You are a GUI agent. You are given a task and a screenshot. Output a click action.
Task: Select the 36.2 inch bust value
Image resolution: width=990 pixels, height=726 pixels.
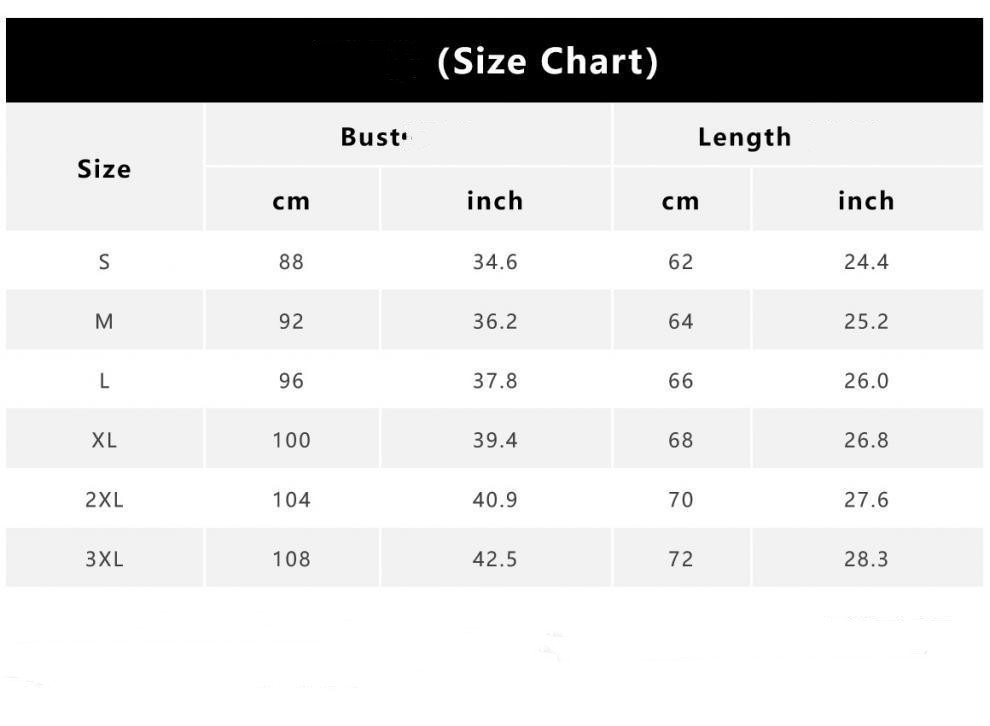coord(495,322)
